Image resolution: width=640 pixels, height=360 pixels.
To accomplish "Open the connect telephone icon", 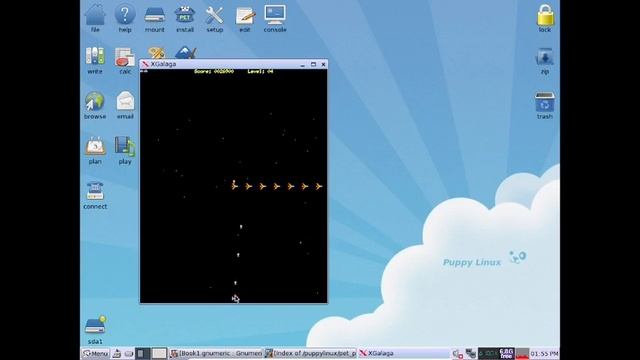I will coord(95,192).
